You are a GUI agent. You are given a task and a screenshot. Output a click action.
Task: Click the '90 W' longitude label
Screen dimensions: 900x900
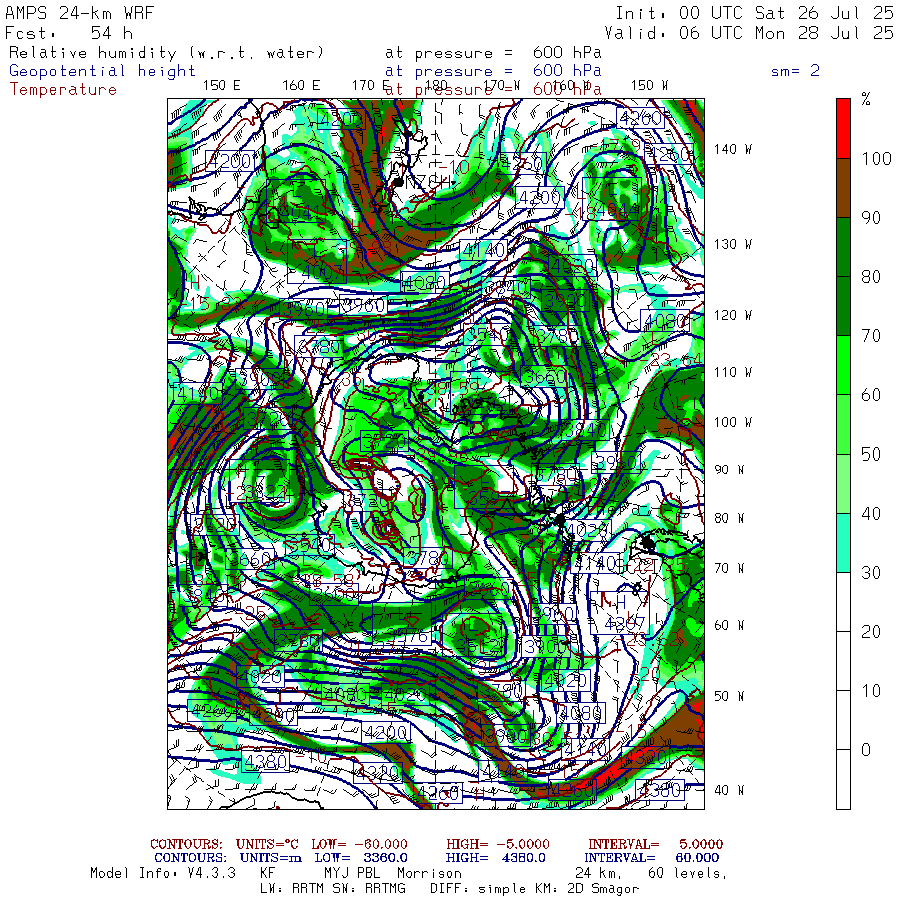click(729, 470)
